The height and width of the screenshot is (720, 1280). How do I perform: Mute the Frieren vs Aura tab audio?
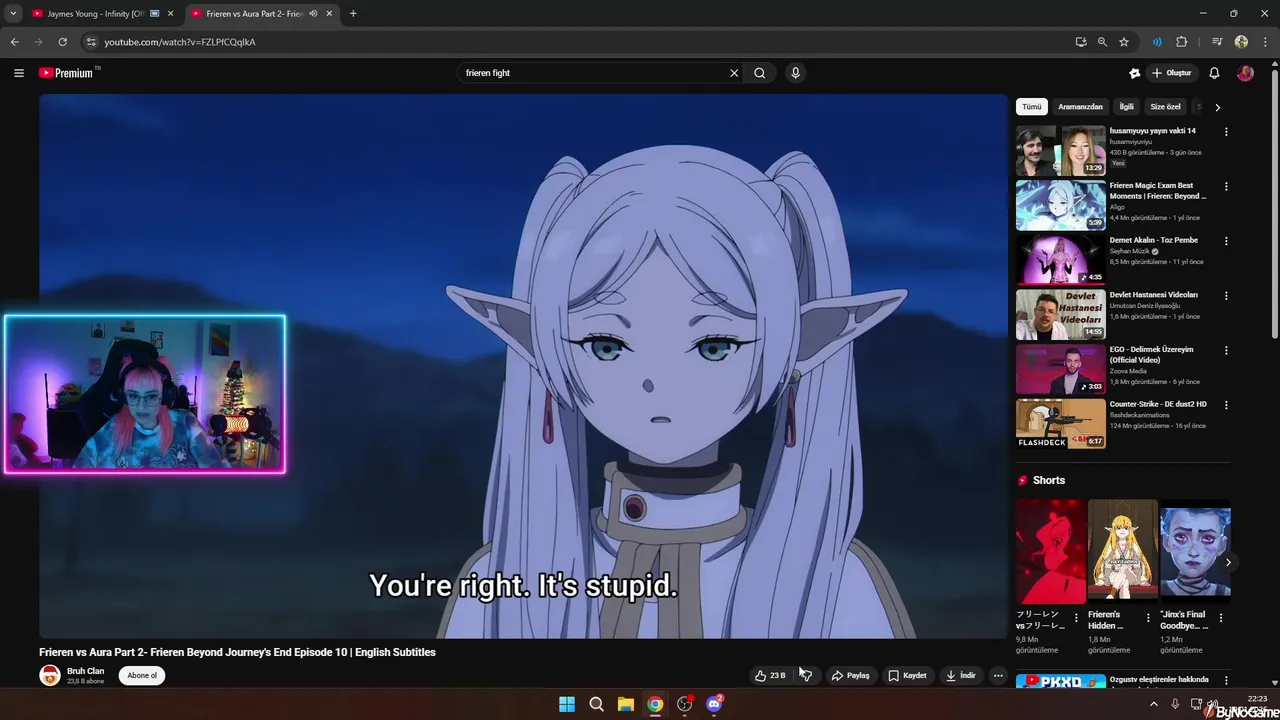coord(313,14)
